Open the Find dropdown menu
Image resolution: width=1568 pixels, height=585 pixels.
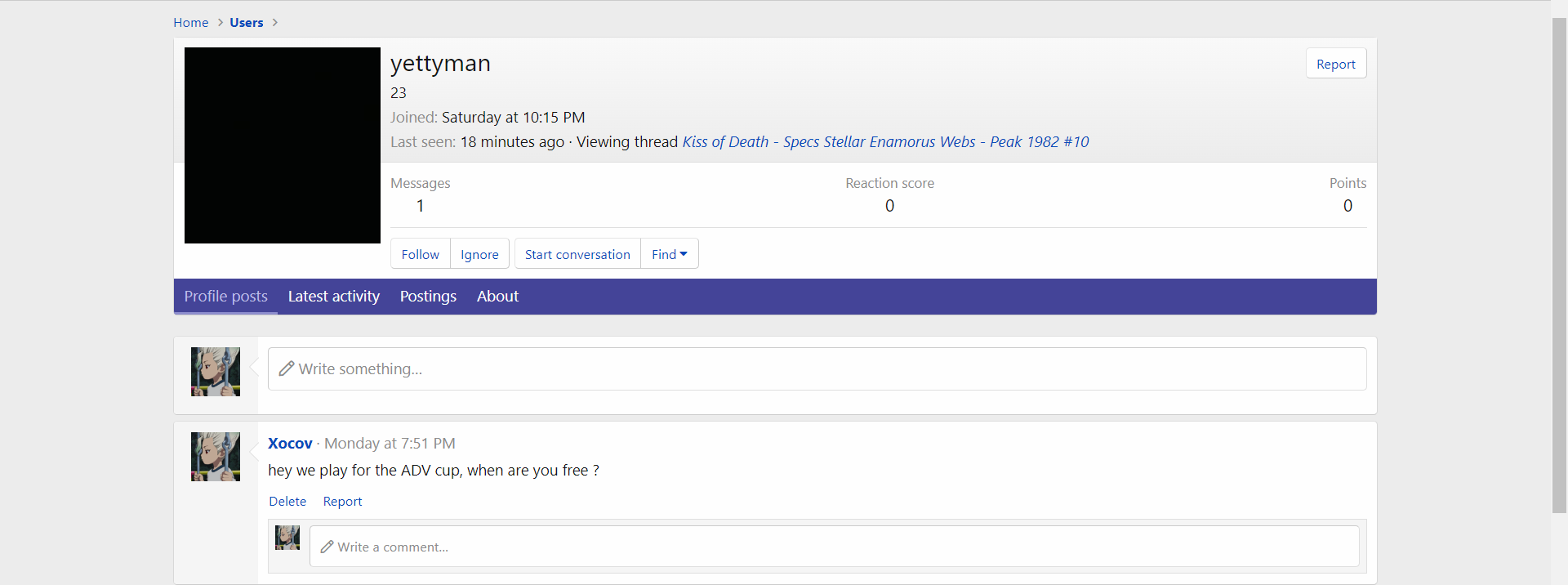pyautogui.click(x=669, y=254)
